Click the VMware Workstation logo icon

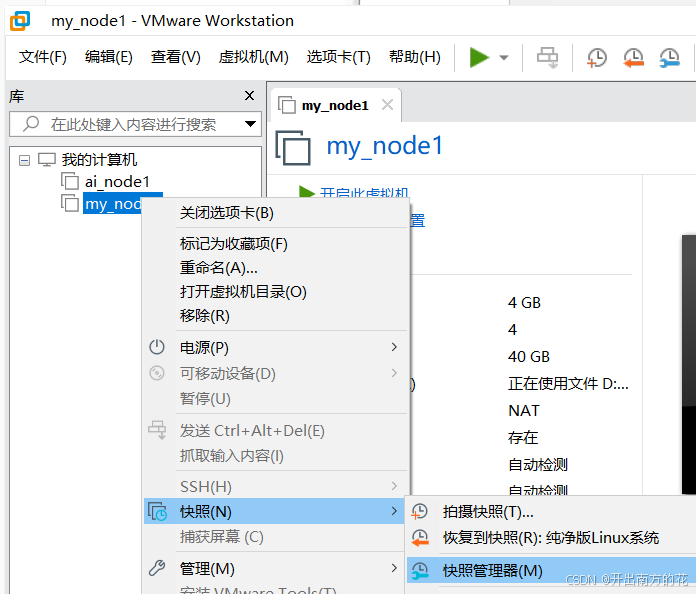[20, 21]
